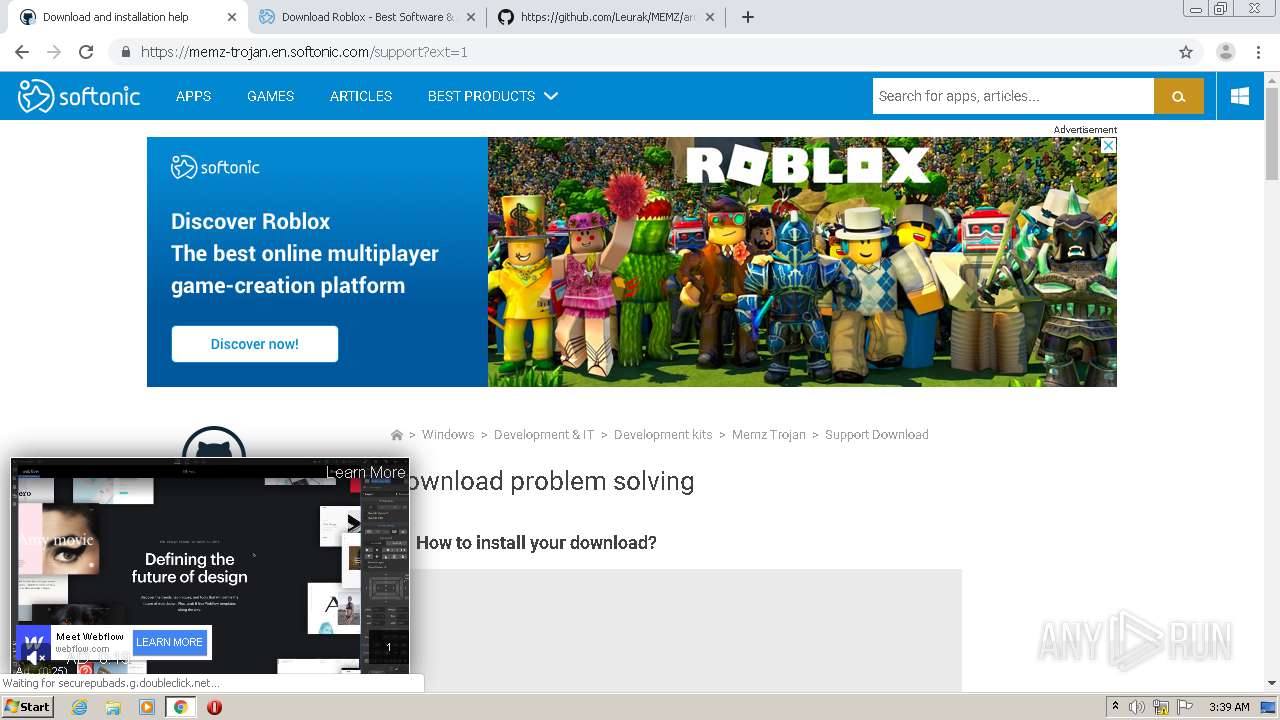
Task: Open the Memz Trojan breadcrumb
Action: coord(769,435)
